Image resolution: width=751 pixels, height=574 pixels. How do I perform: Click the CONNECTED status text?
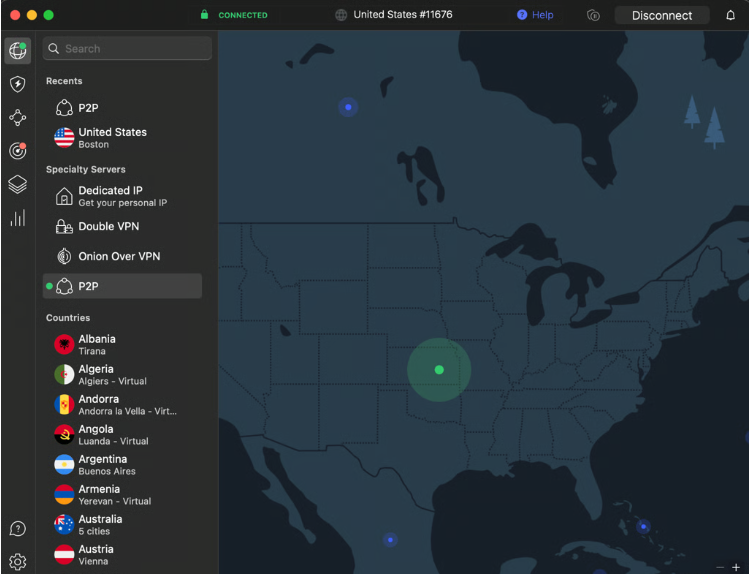(x=243, y=15)
